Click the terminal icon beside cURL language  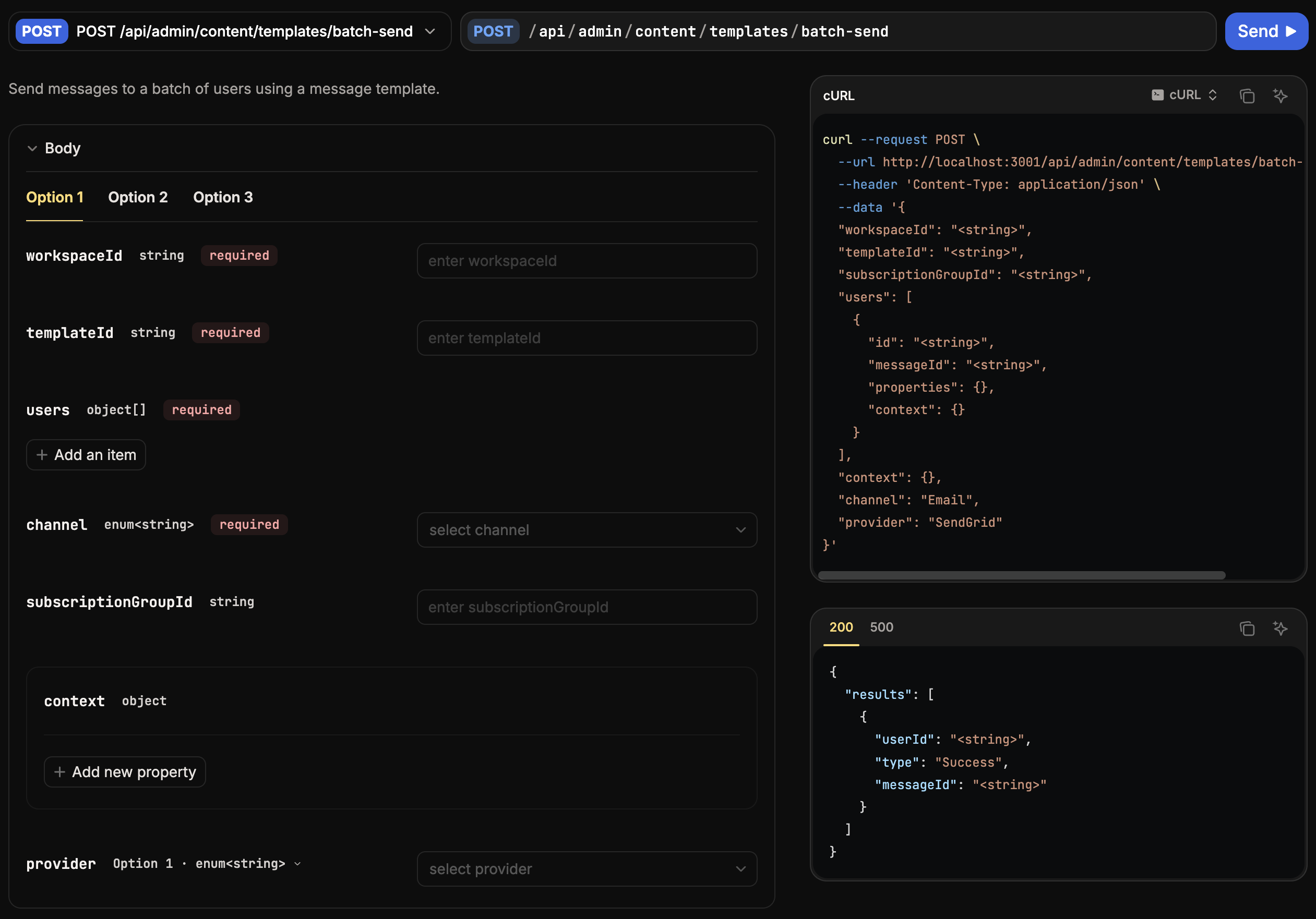1157,95
